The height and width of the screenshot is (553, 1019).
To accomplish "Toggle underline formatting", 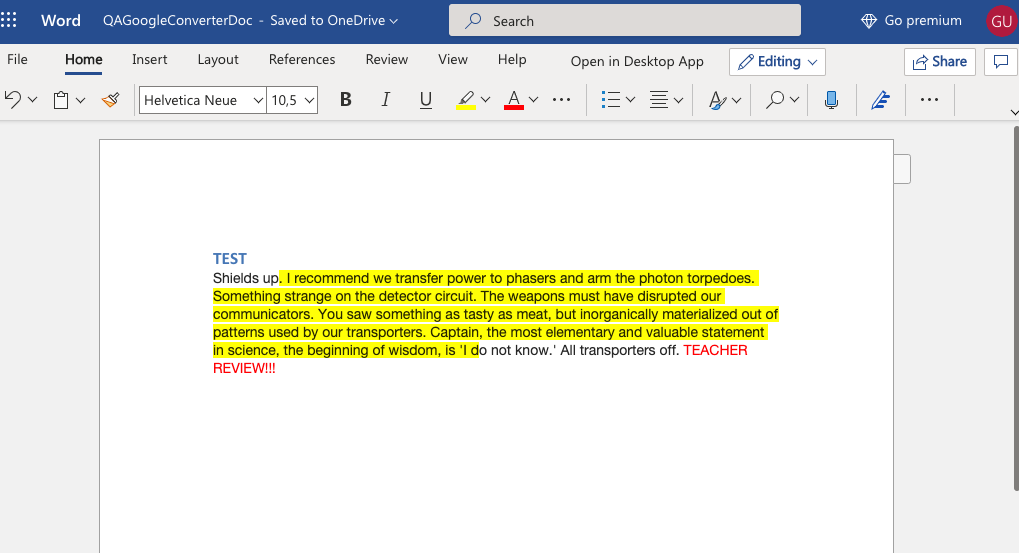I will 426,99.
